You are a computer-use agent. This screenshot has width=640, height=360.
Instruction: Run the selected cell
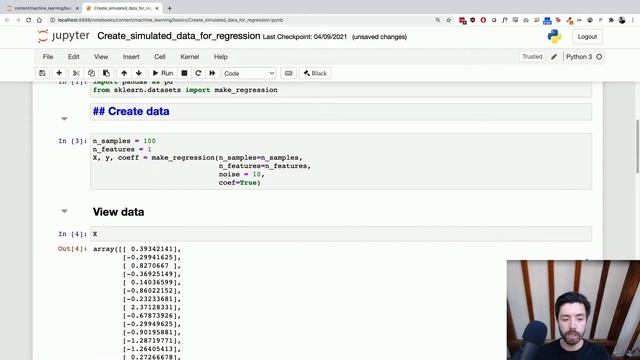pyautogui.click(x=163, y=73)
